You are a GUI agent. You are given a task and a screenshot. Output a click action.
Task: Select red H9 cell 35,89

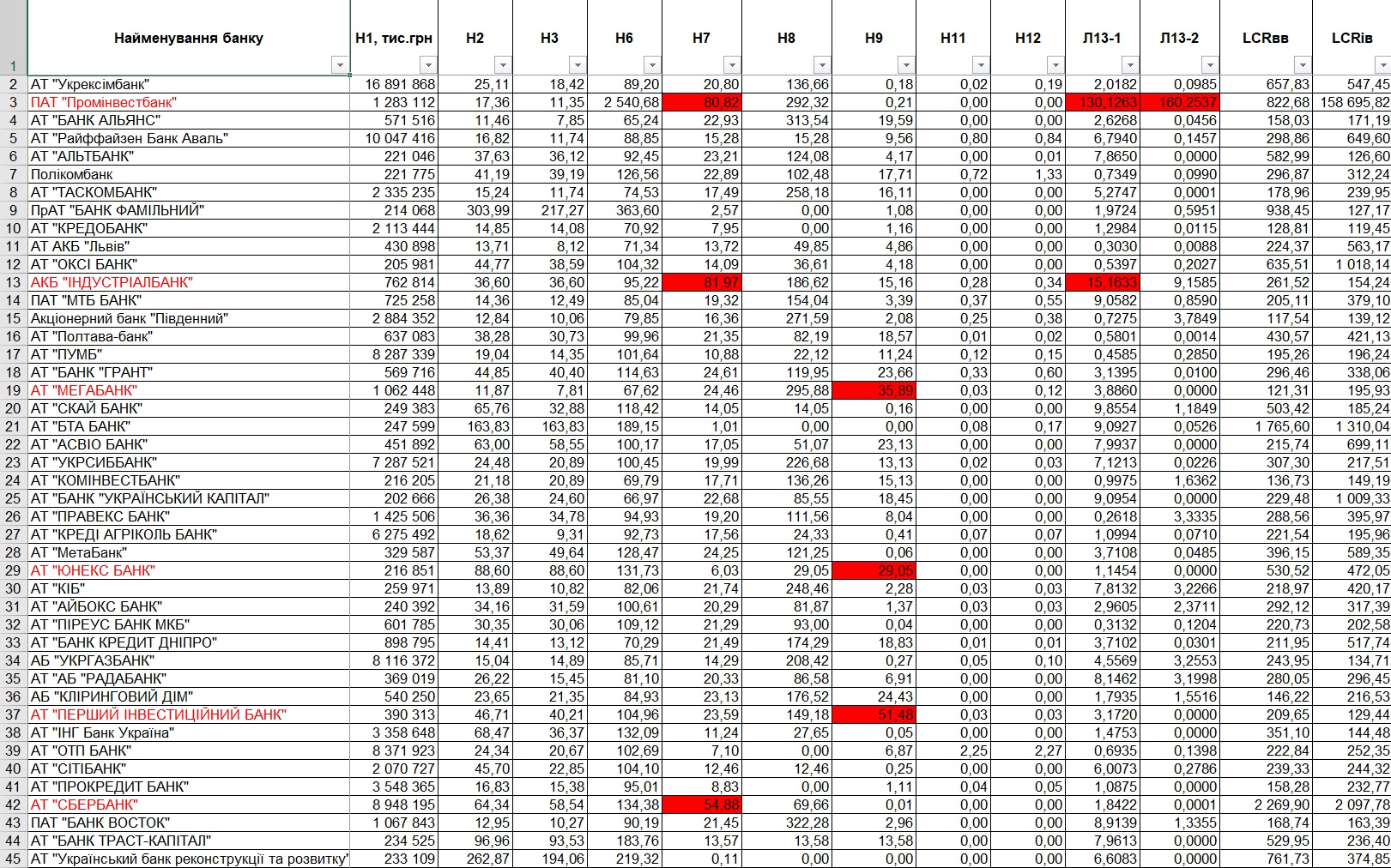pos(874,390)
